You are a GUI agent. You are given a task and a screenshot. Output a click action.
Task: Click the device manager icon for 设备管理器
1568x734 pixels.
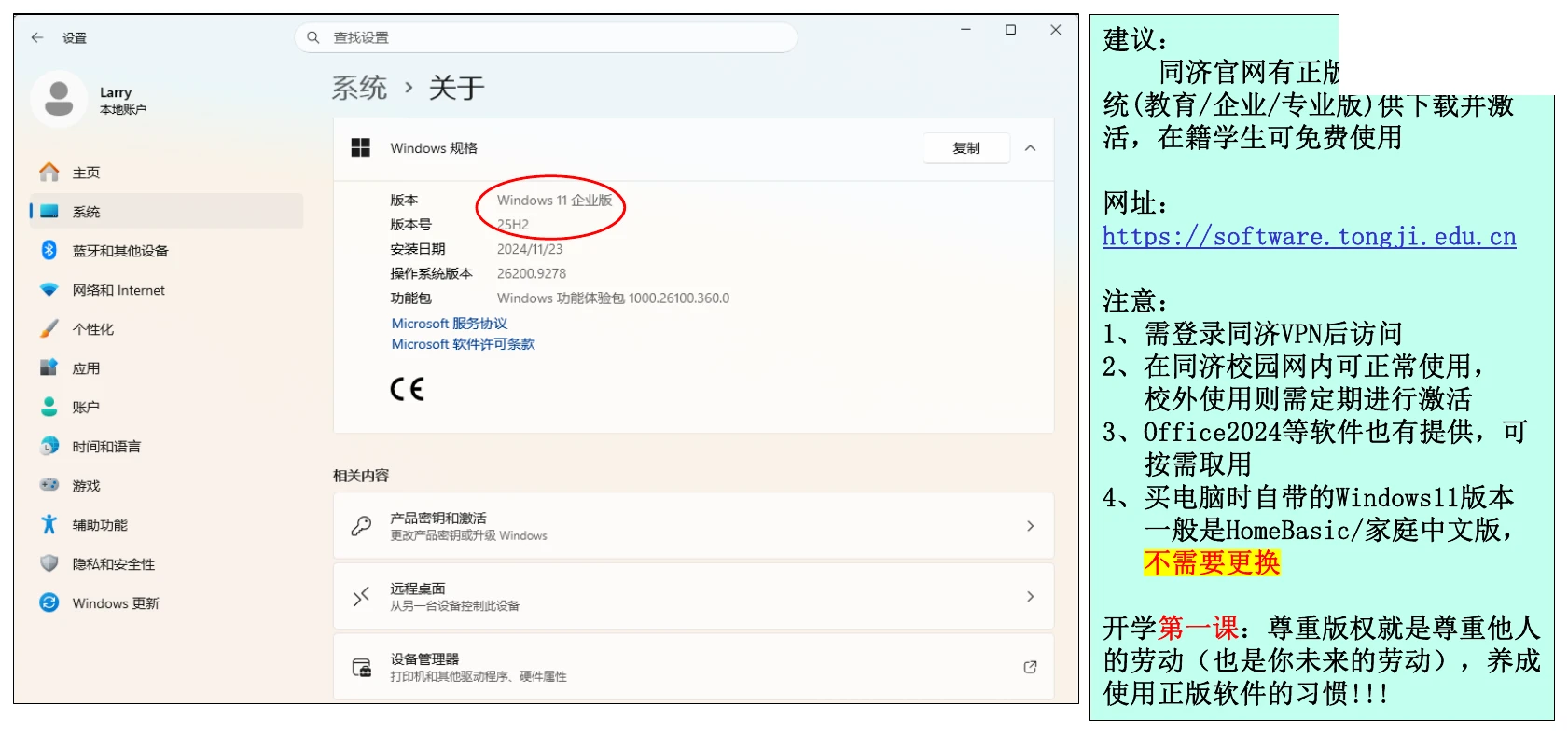[361, 667]
